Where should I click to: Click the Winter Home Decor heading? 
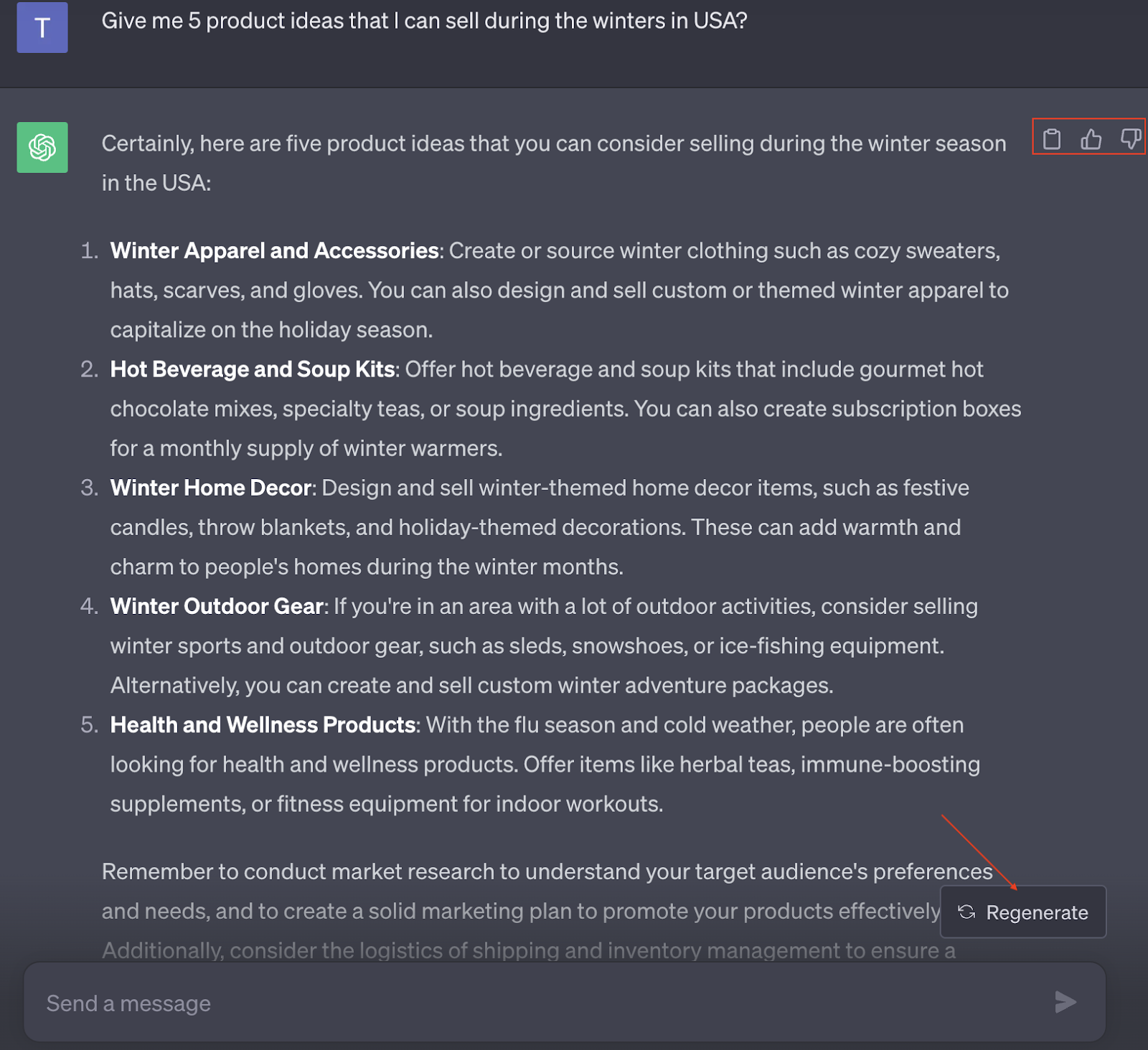[x=211, y=488]
